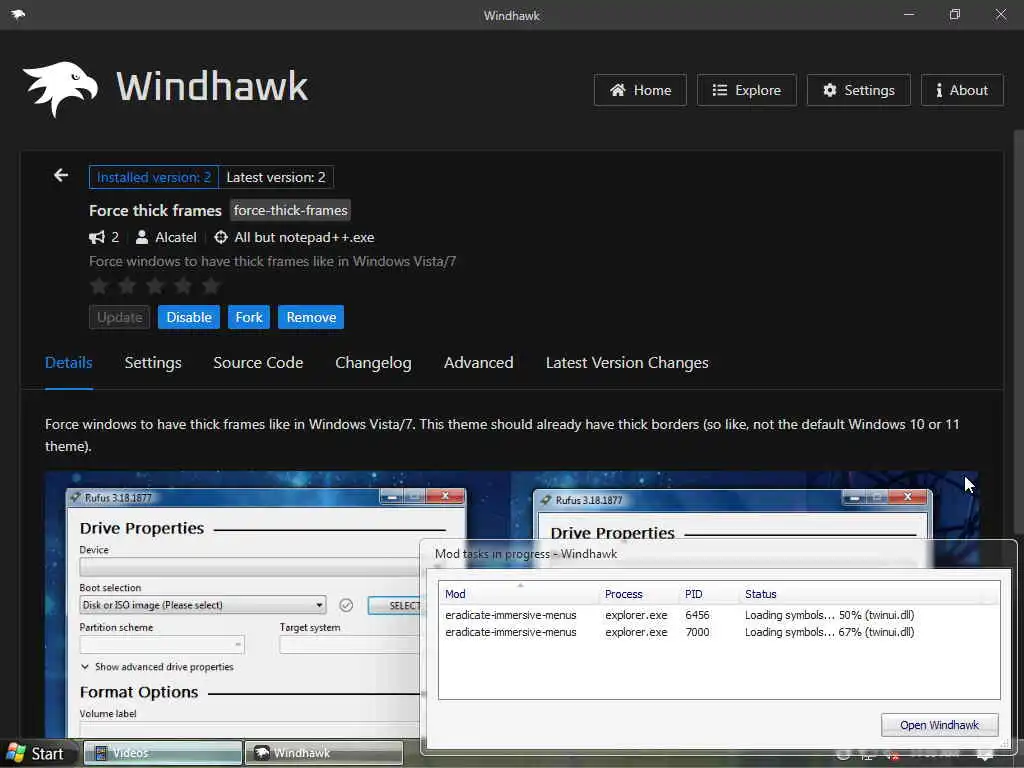This screenshot has width=1024, height=768.
Task: Select the eradicate-immersive-menus row with PID 6456
Action: tap(718, 615)
